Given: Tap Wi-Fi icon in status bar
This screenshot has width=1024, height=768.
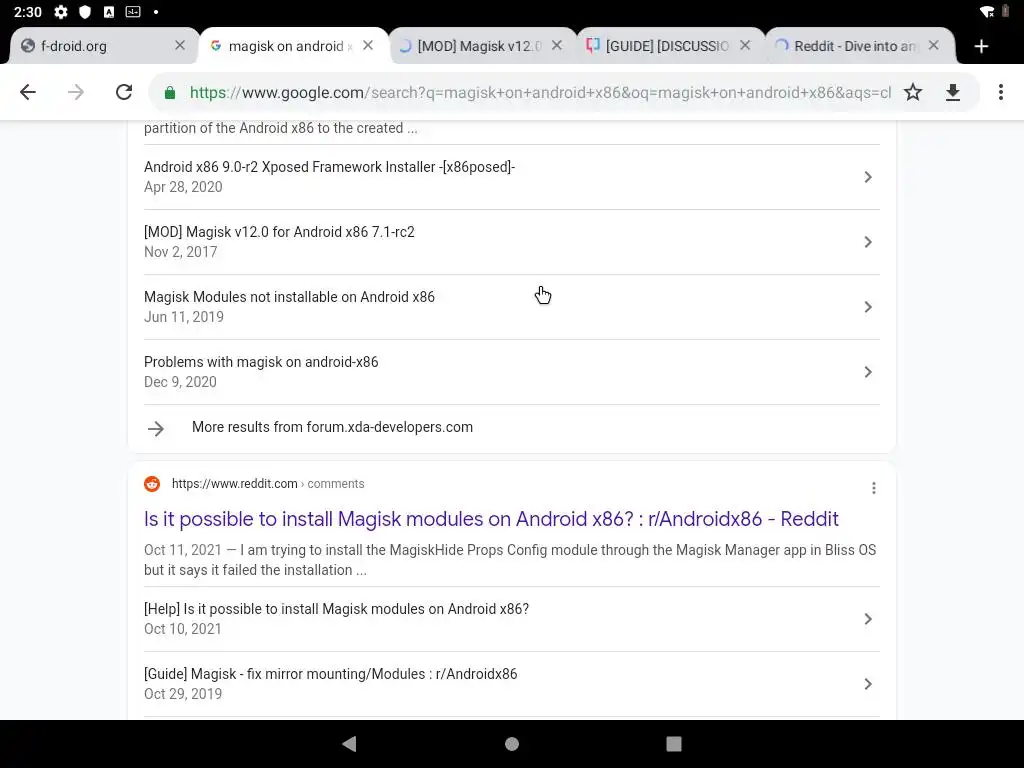Looking at the screenshot, I should coord(987,12).
